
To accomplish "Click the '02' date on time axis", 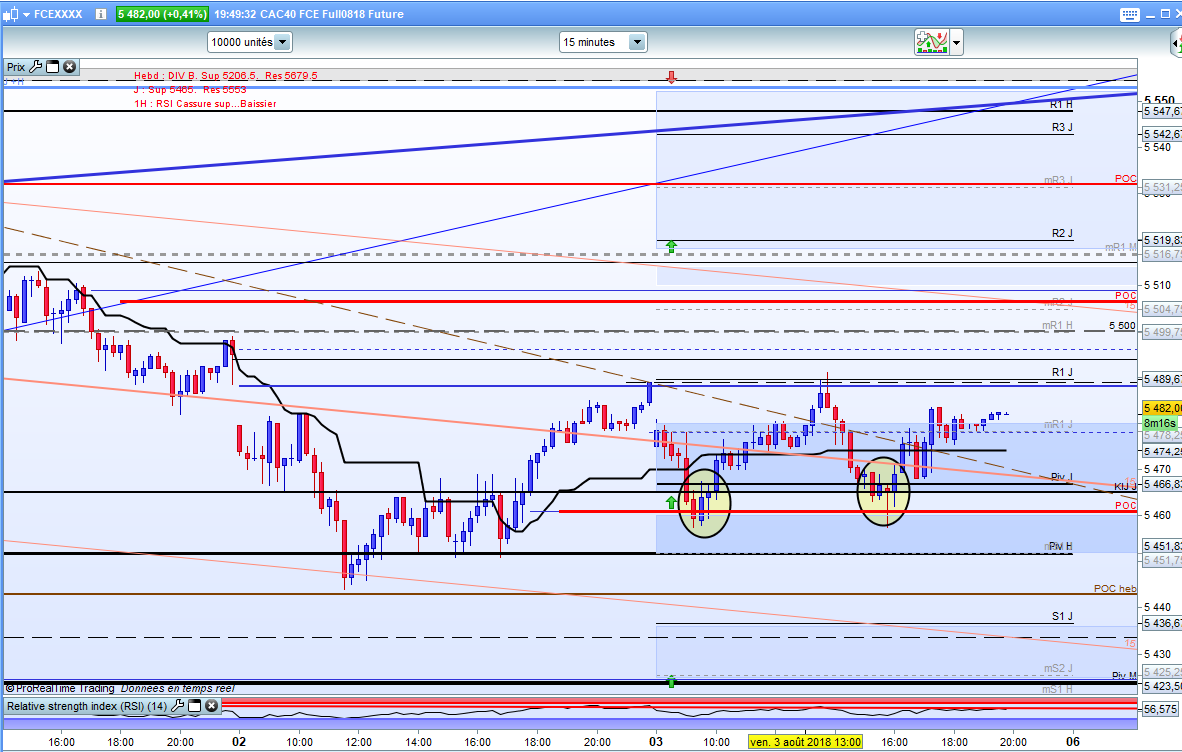I will (239, 741).
